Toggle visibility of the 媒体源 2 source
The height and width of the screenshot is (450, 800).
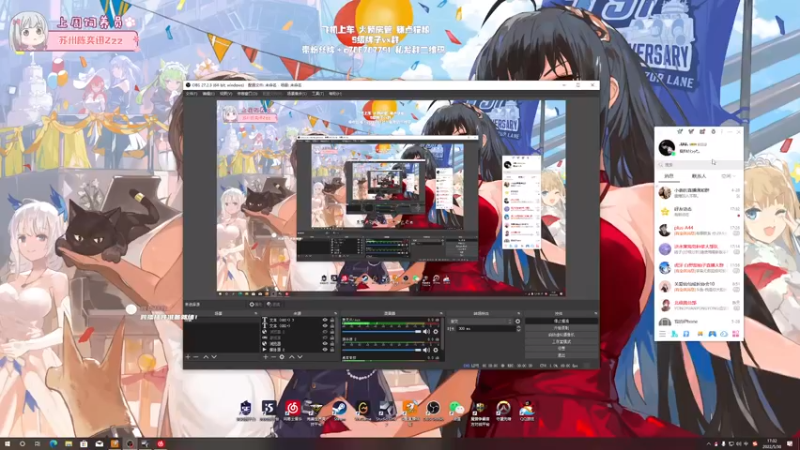click(x=325, y=349)
